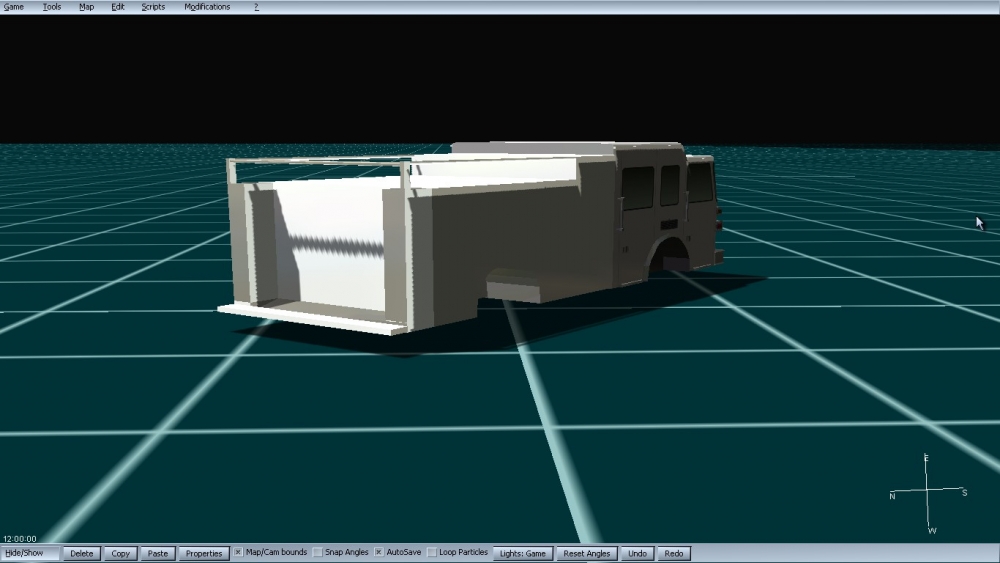Click the Lights: Game button
This screenshot has width=1000, height=563.
click(523, 553)
